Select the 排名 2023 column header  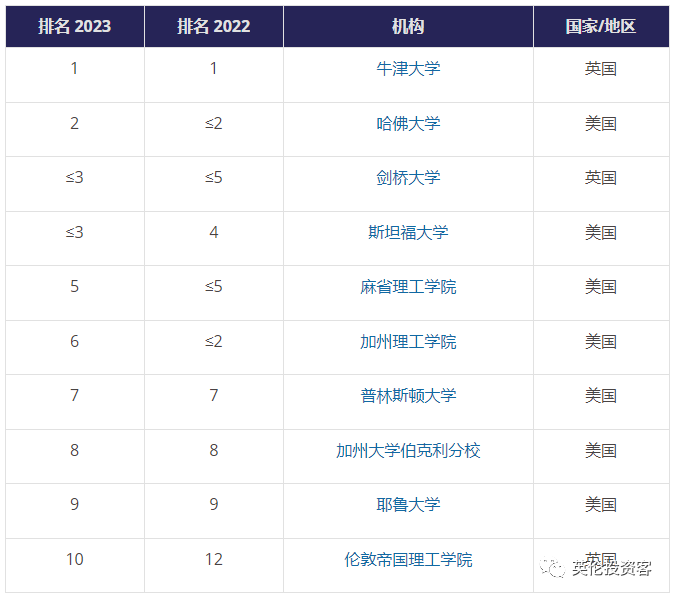(75, 26)
